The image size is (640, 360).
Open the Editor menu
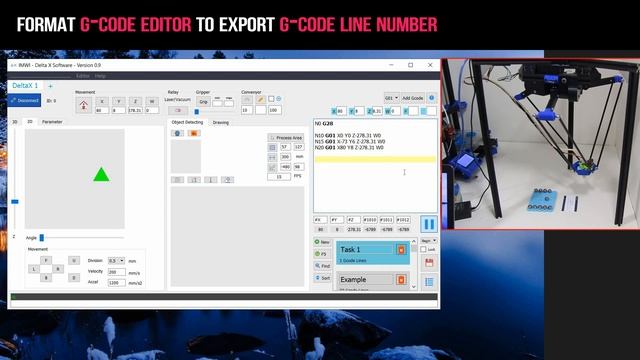pos(82,76)
